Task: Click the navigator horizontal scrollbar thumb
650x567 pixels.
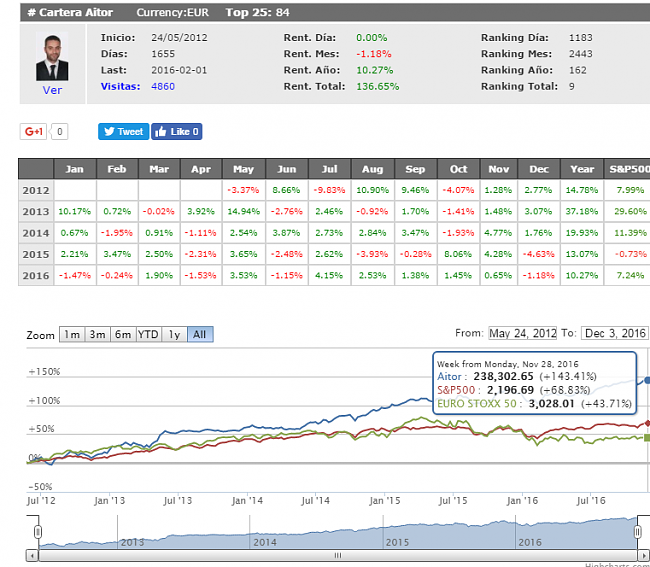Action: click(x=338, y=555)
